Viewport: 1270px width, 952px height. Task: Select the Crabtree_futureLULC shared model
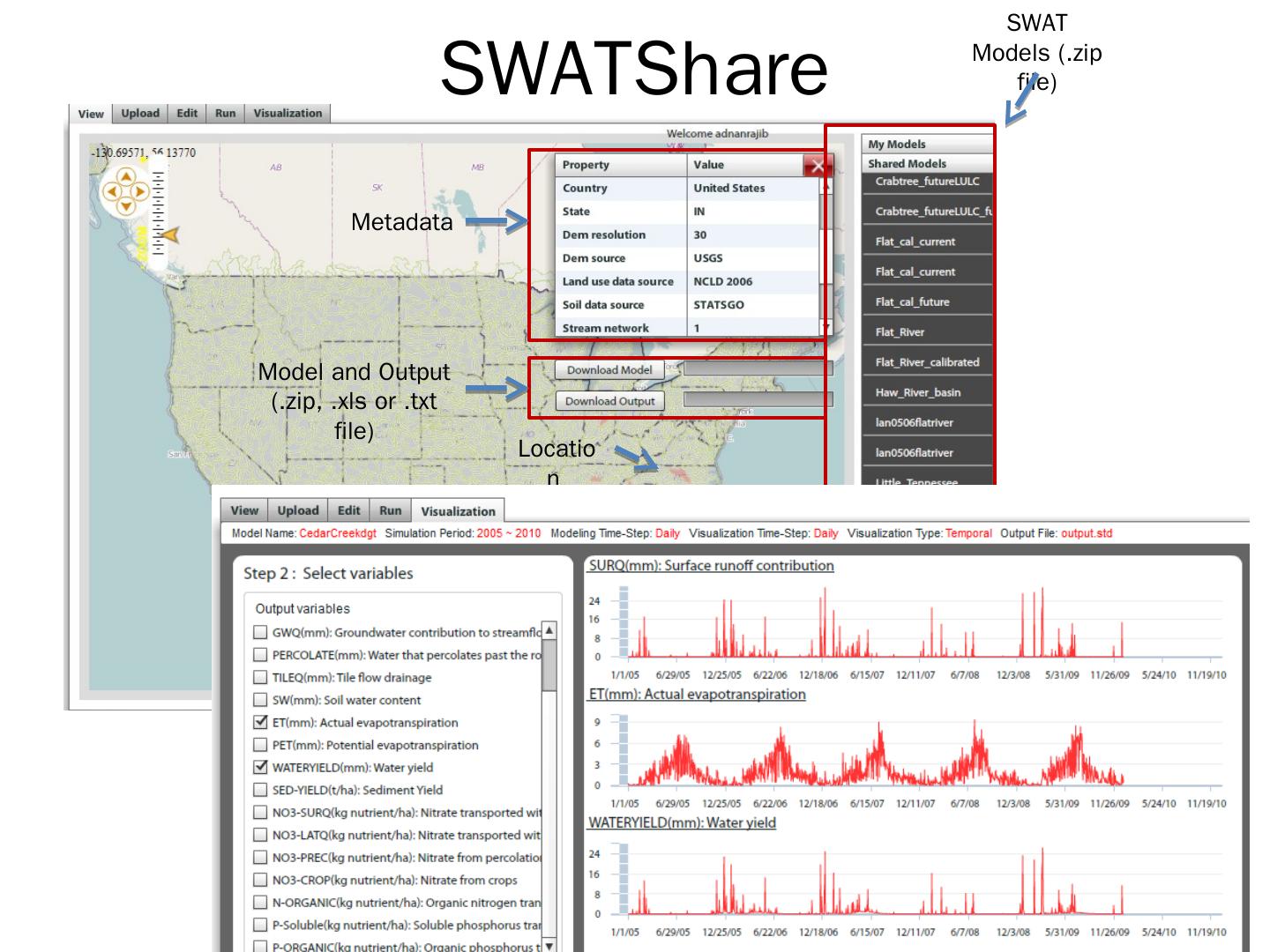[x=927, y=182]
